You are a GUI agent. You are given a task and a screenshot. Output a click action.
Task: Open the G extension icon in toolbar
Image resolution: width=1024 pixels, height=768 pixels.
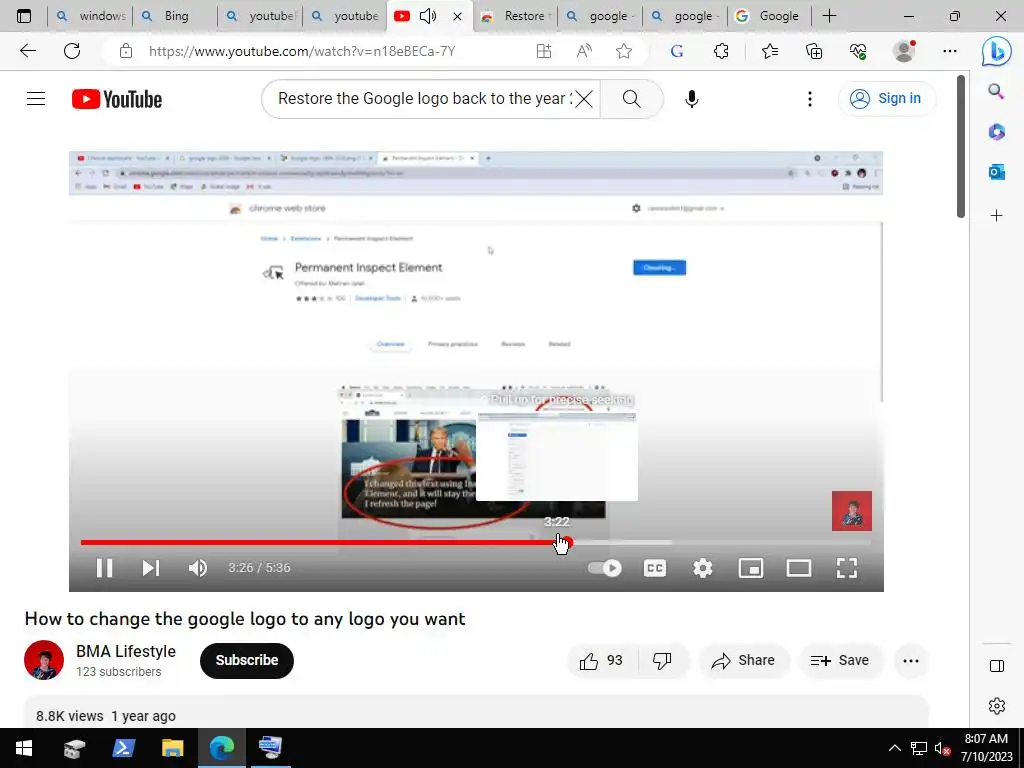677,51
